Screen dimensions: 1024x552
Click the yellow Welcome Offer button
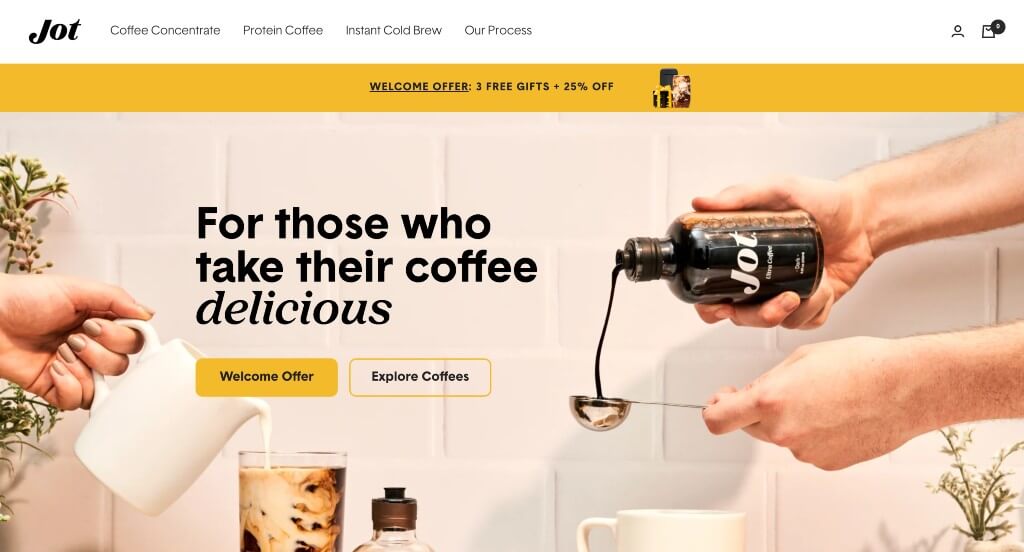tap(266, 377)
